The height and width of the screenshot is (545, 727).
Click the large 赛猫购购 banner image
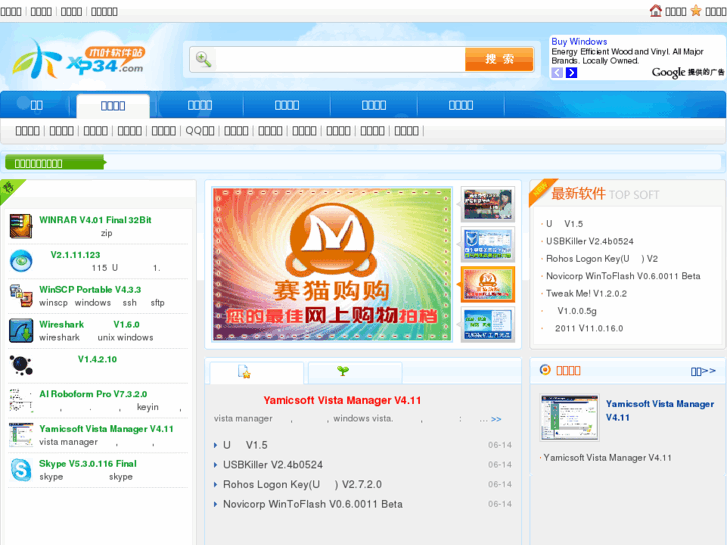pyautogui.click(x=332, y=264)
